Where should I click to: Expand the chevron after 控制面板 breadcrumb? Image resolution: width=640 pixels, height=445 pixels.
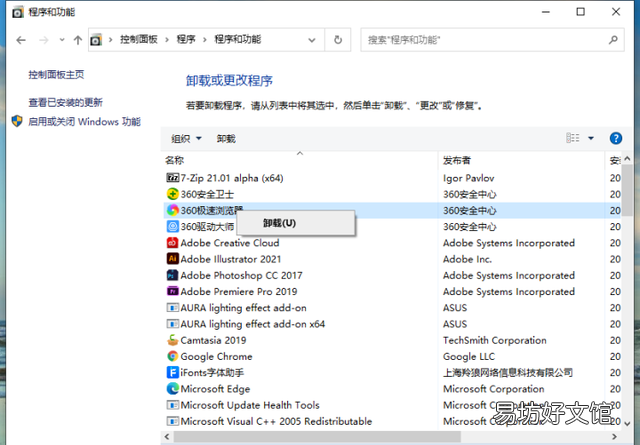[167, 40]
